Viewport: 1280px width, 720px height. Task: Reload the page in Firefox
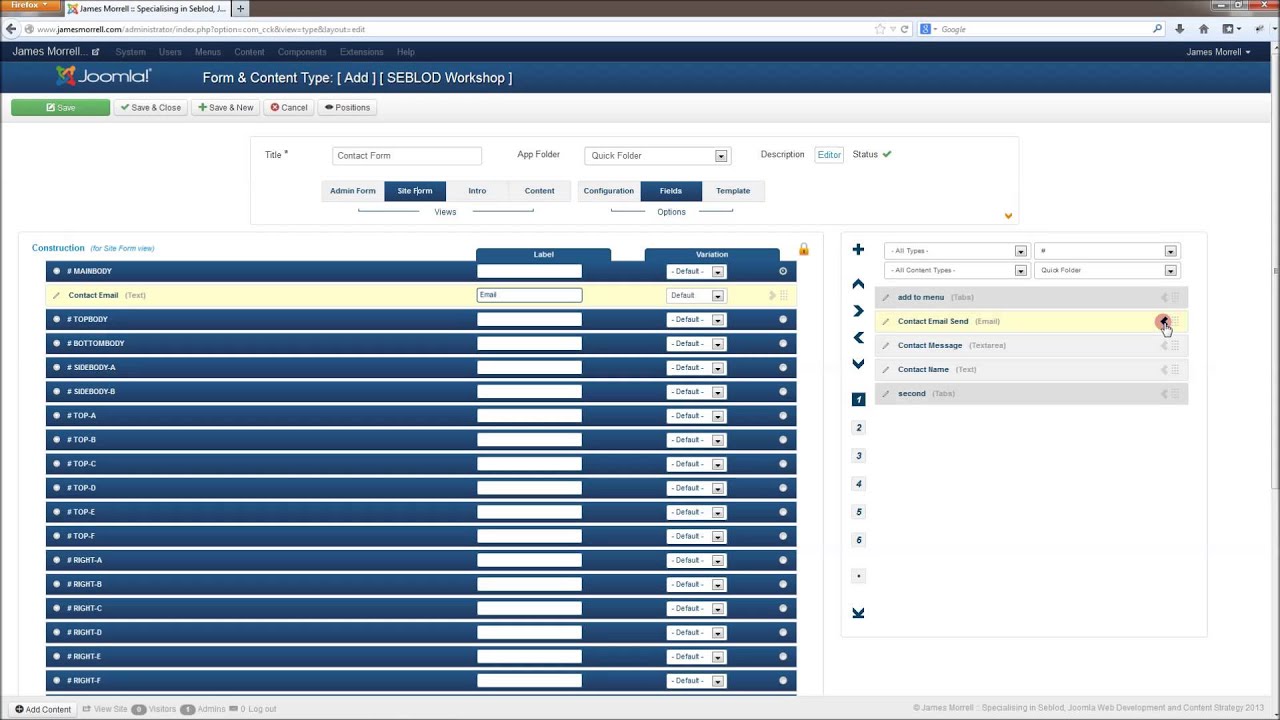pyautogui.click(x=905, y=29)
